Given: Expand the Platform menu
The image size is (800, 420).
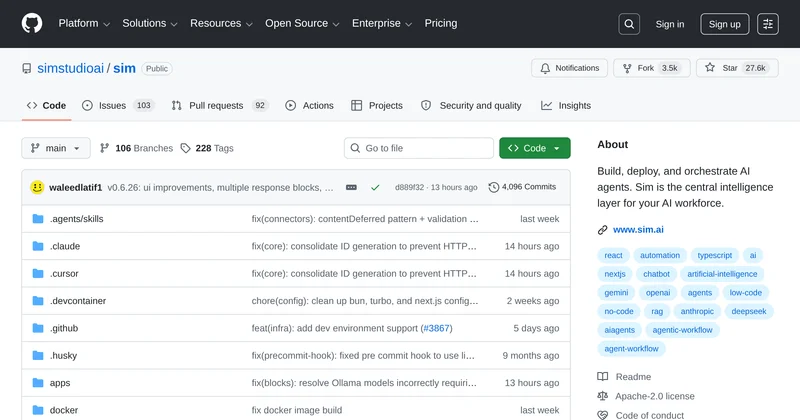Looking at the screenshot, I should tap(83, 23).
